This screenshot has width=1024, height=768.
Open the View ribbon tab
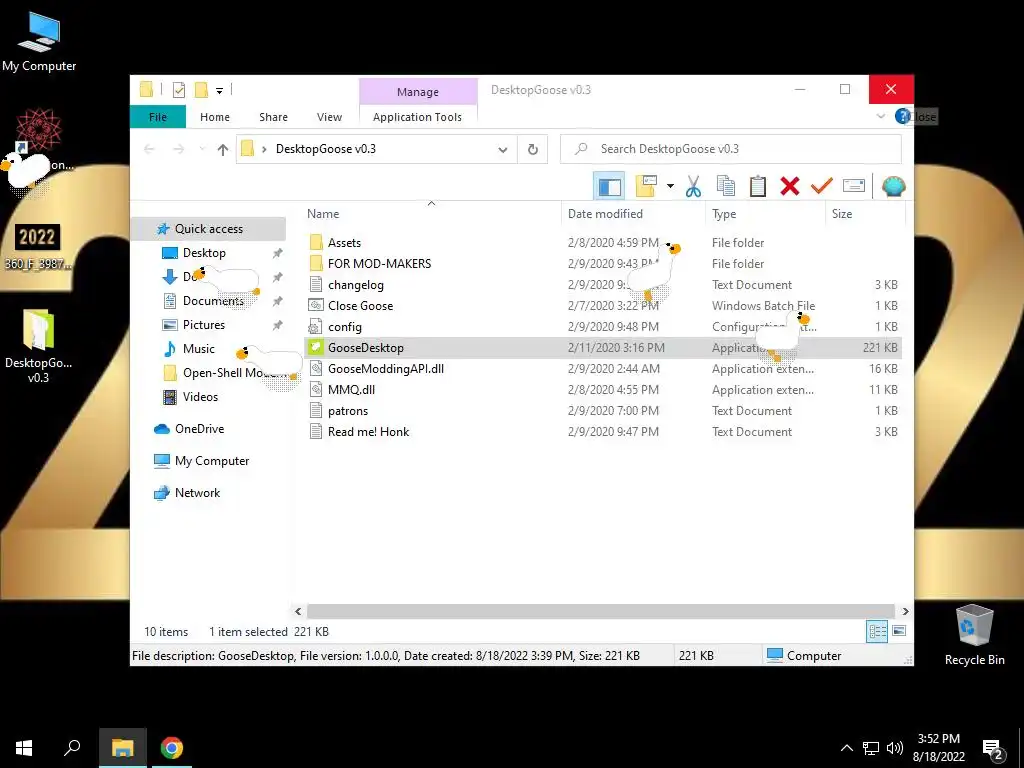click(x=329, y=117)
